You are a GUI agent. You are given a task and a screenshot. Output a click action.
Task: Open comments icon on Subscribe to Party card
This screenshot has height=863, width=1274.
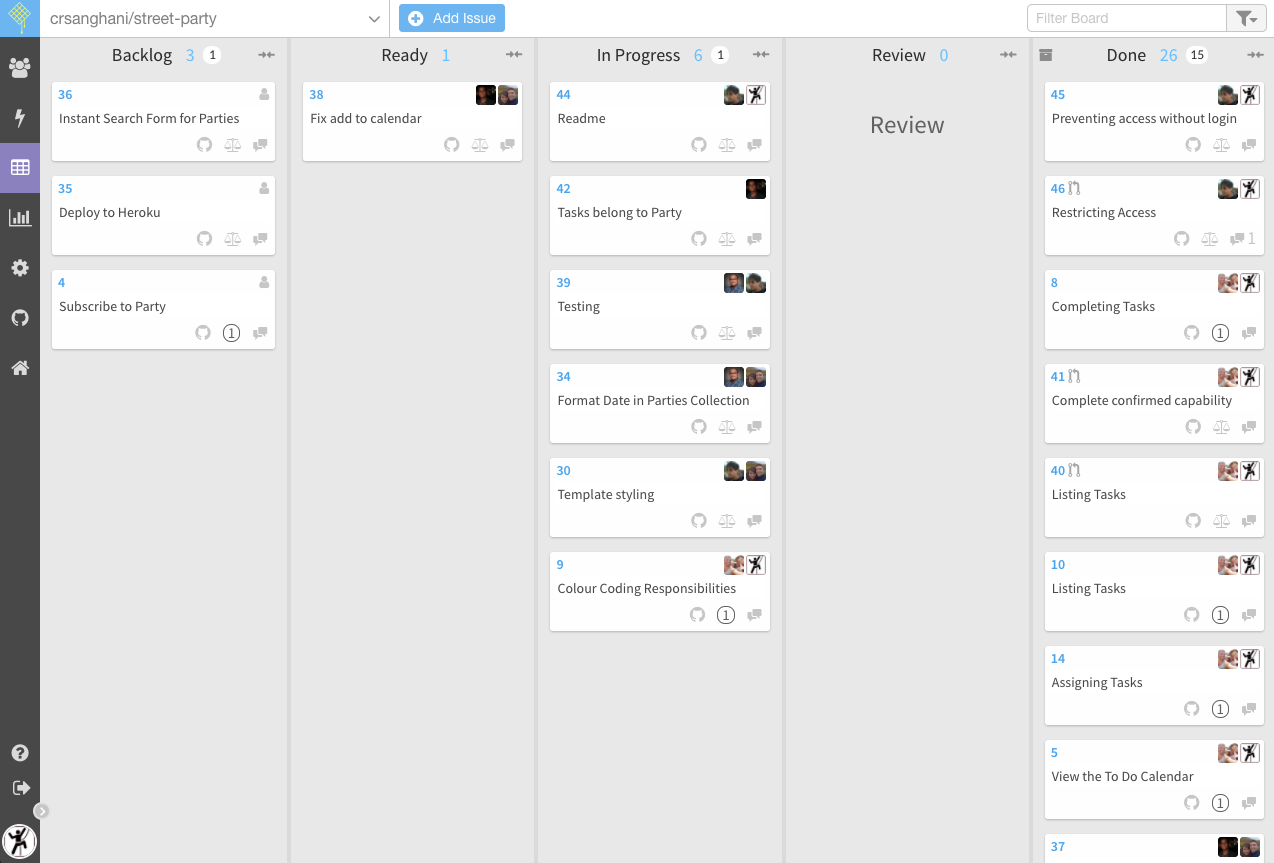260,333
